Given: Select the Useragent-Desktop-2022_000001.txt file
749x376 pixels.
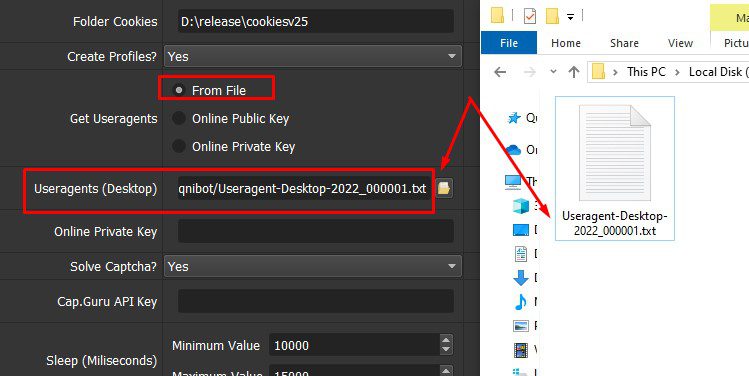Looking at the screenshot, I should click(615, 168).
